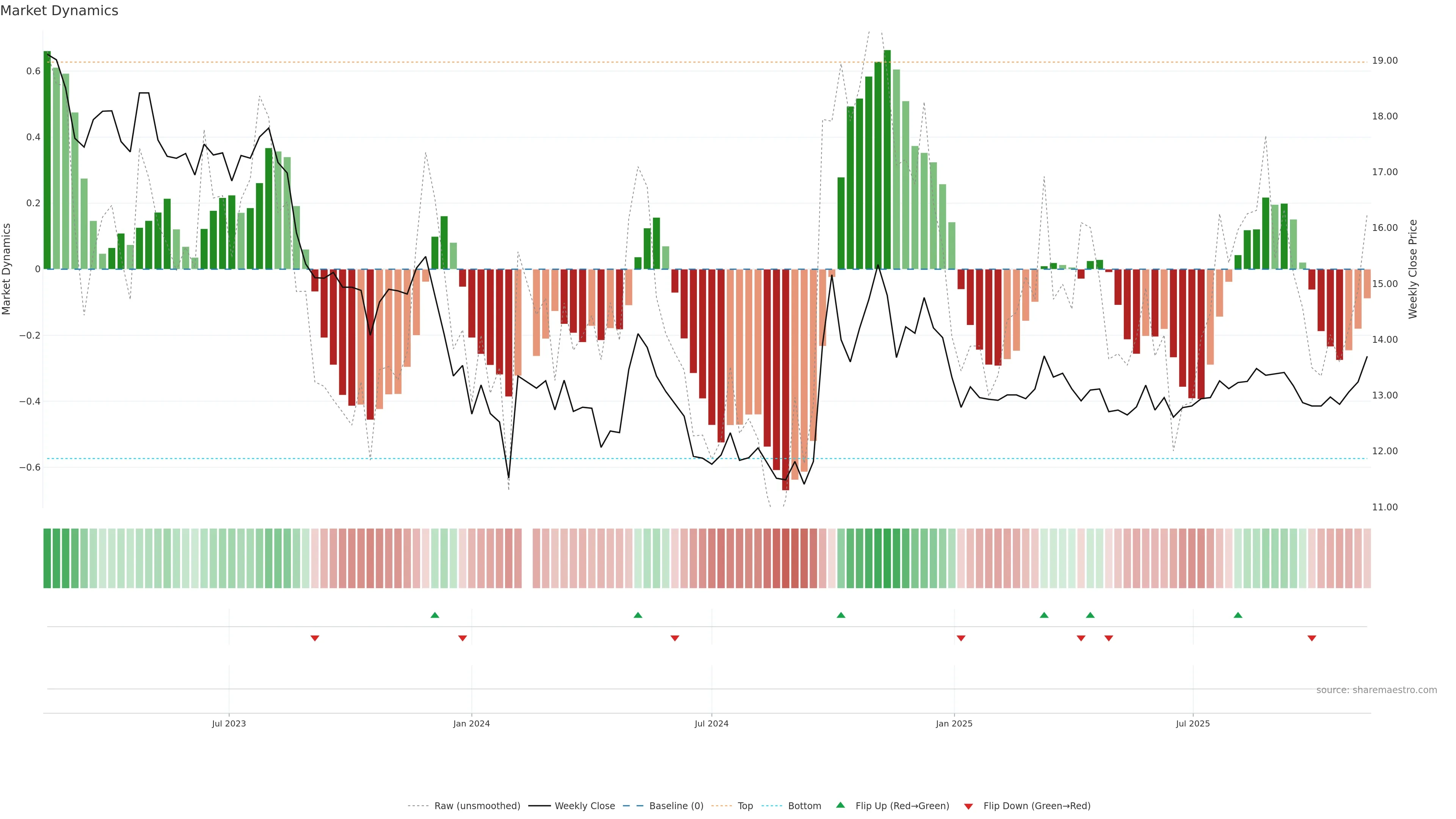1456x819 pixels.
Task: Click the red triangle icon in the legend
Action: point(968,806)
